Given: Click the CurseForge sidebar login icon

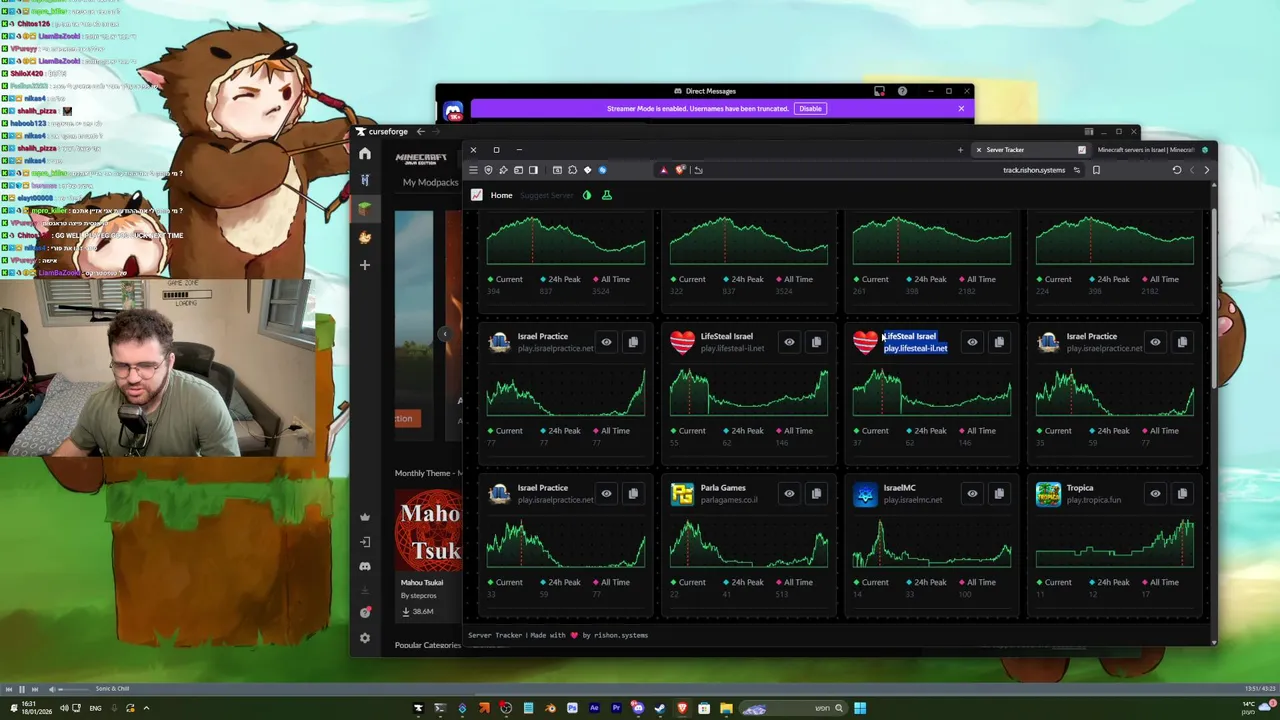Looking at the screenshot, I should (365, 542).
